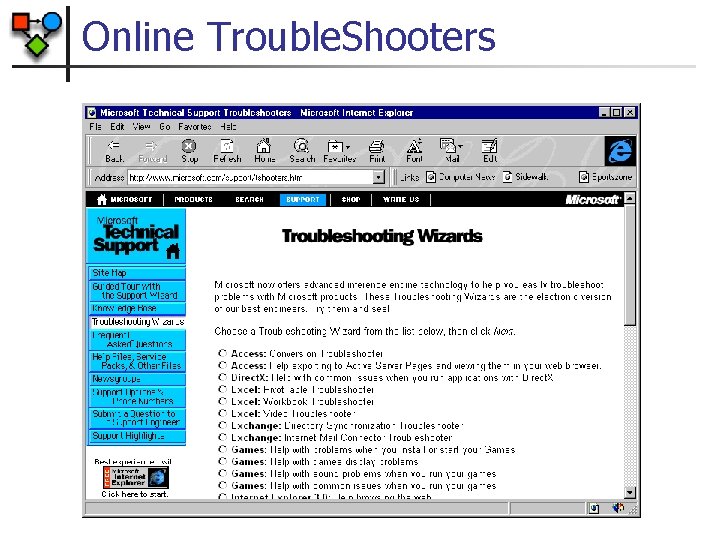720x540 pixels.
Task: Open the Go menu
Action: coord(165,127)
